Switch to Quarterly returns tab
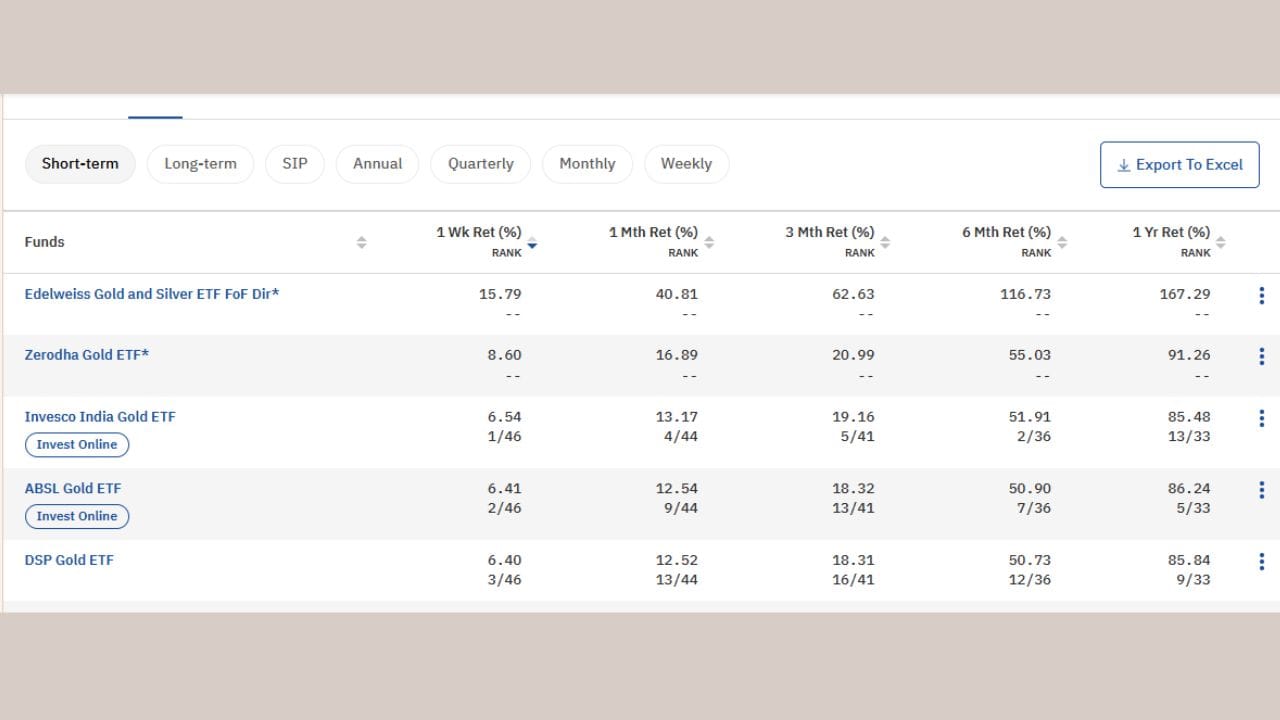 coord(480,164)
